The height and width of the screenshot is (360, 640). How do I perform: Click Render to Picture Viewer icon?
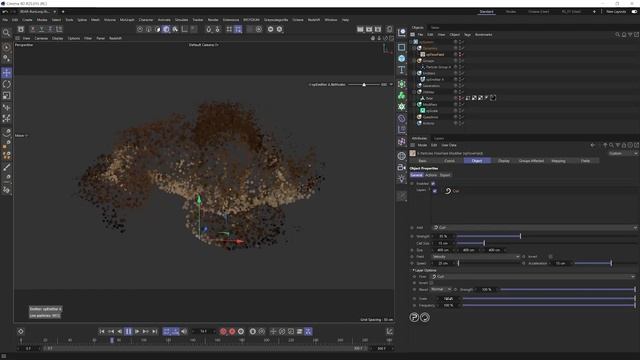369,29
